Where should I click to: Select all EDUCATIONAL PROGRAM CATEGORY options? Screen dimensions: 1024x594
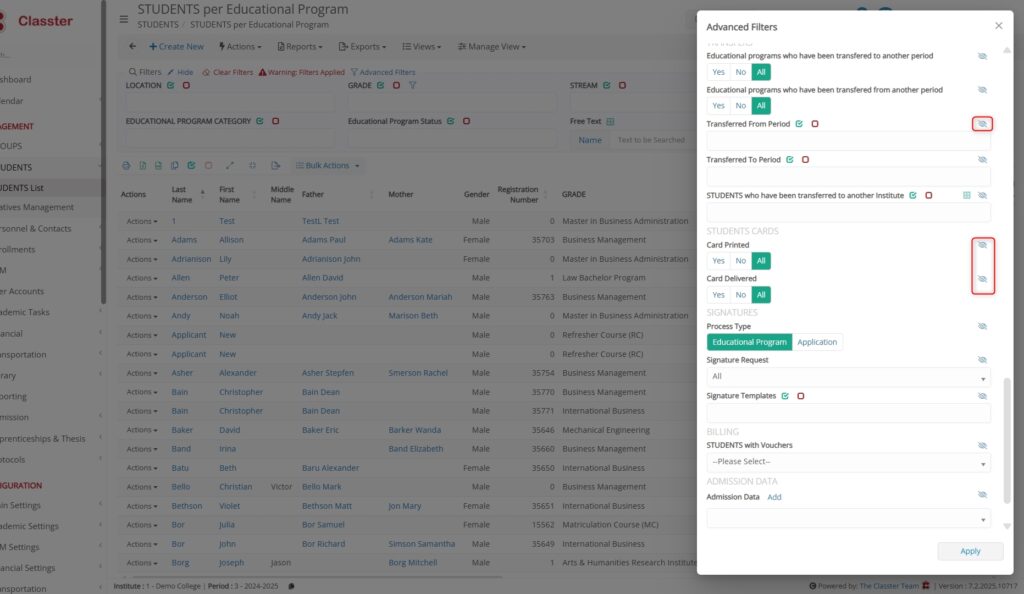pos(260,121)
